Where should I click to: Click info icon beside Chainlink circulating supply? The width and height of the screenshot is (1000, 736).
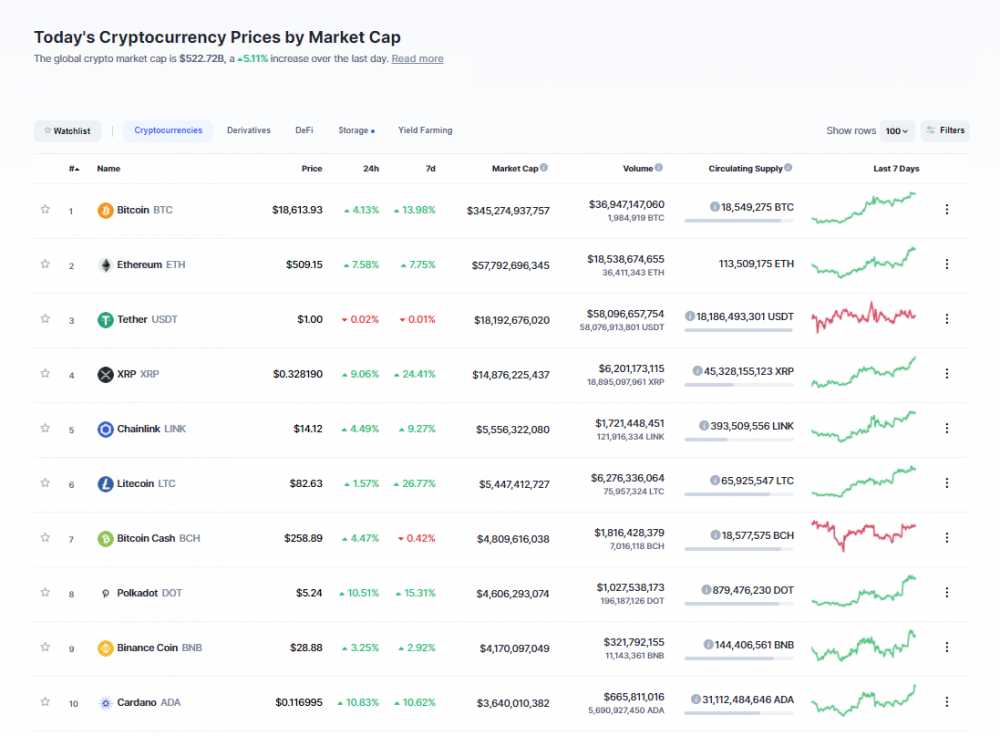click(704, 425)
